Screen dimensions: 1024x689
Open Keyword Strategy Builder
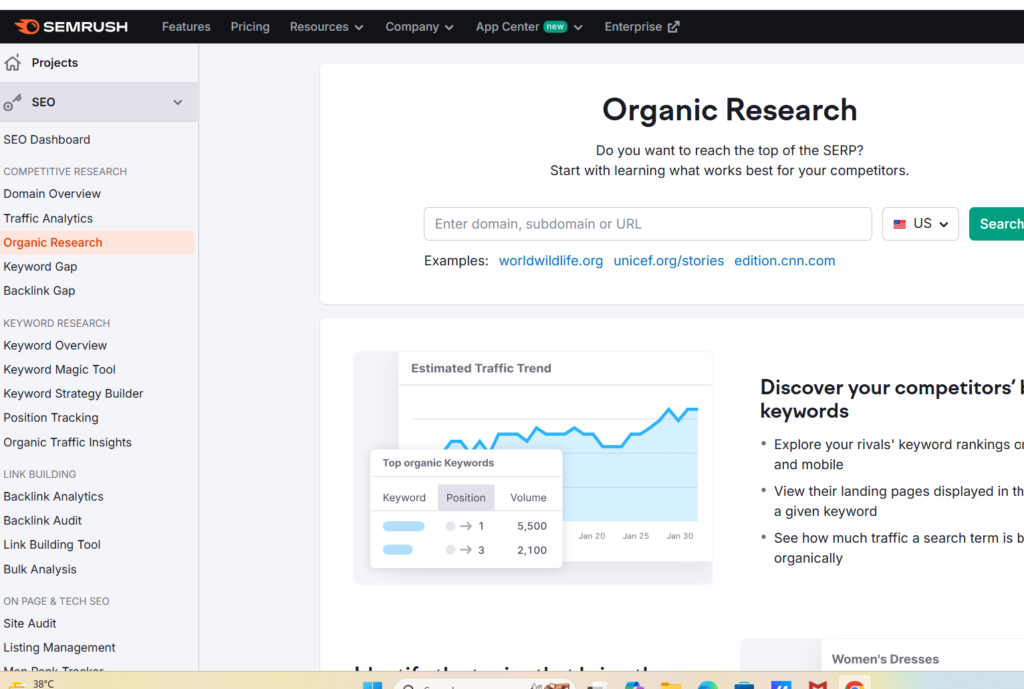coord(73,394)
